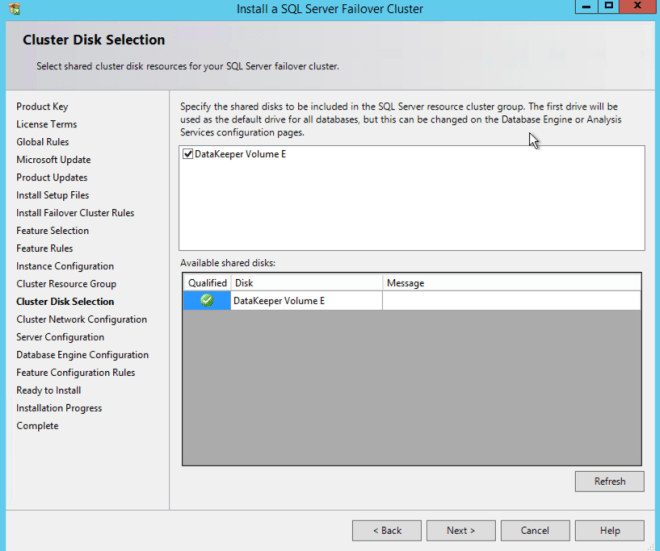
Task: Go to Feature Selection step
Action: pos(52,231)
